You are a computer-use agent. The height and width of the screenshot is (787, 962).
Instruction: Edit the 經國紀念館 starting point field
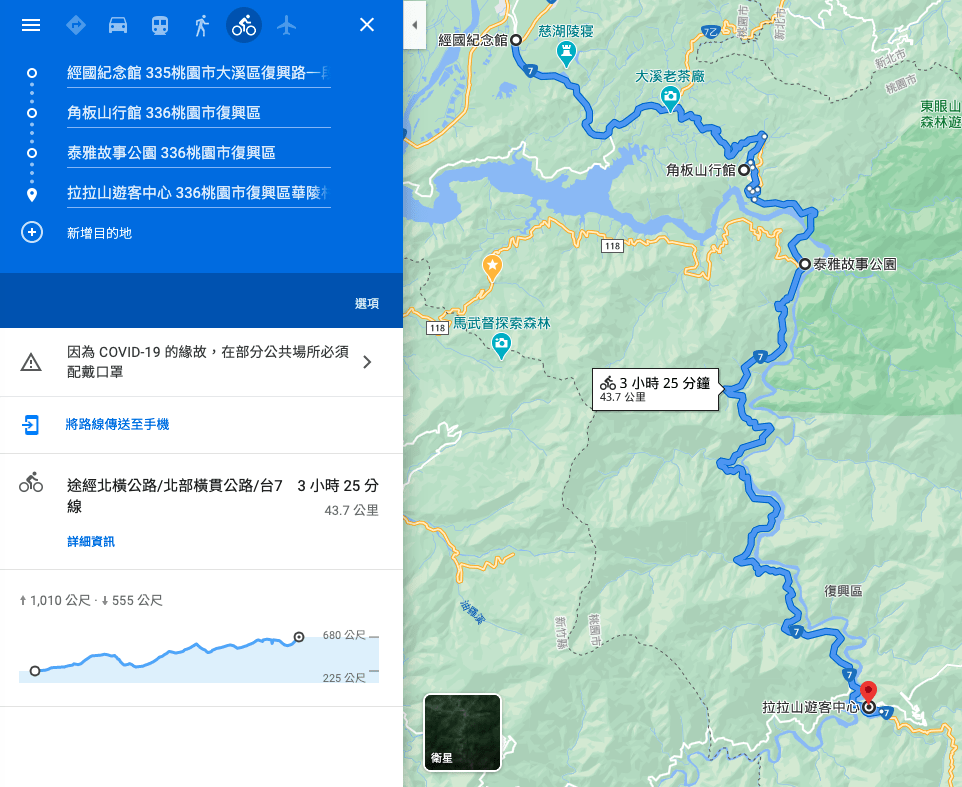point(197,73)
